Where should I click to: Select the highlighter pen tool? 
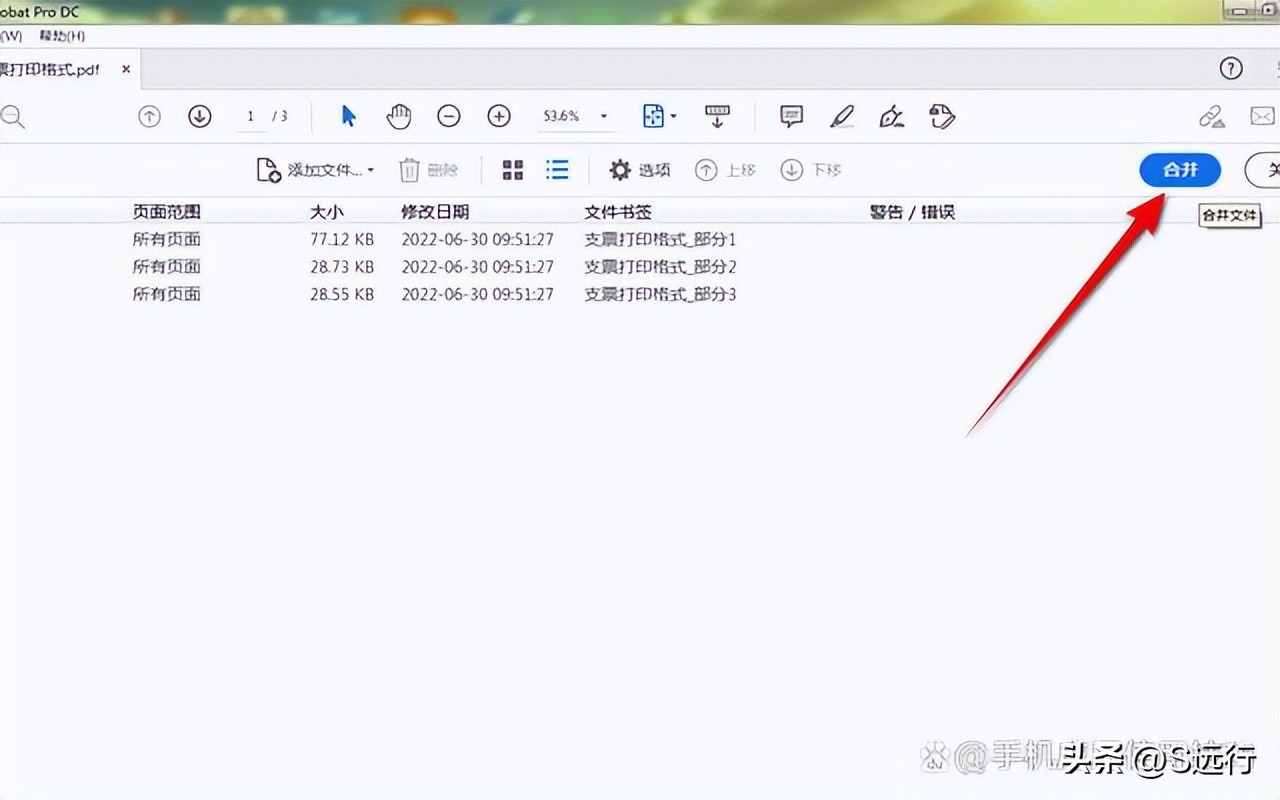pos(842,117)
